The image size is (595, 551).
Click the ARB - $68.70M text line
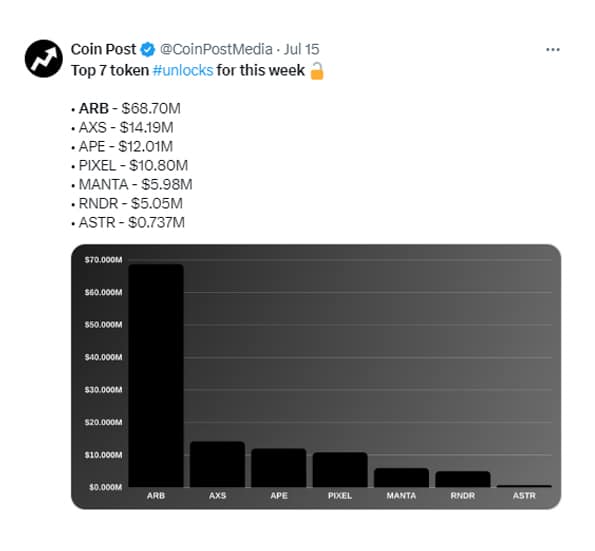(x=129, y=109)
